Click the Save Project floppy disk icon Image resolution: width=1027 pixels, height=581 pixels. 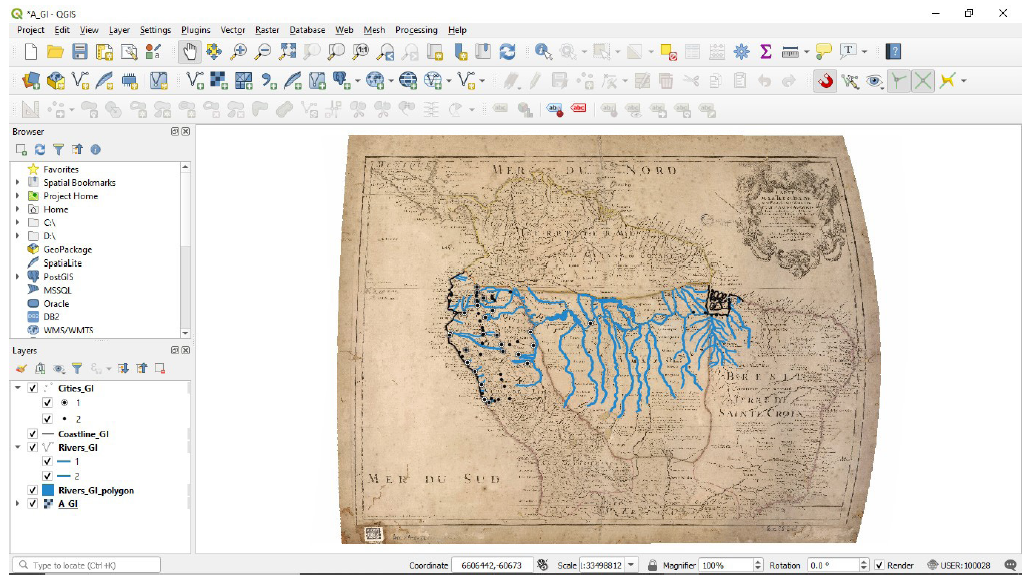[x=80, y=51]
